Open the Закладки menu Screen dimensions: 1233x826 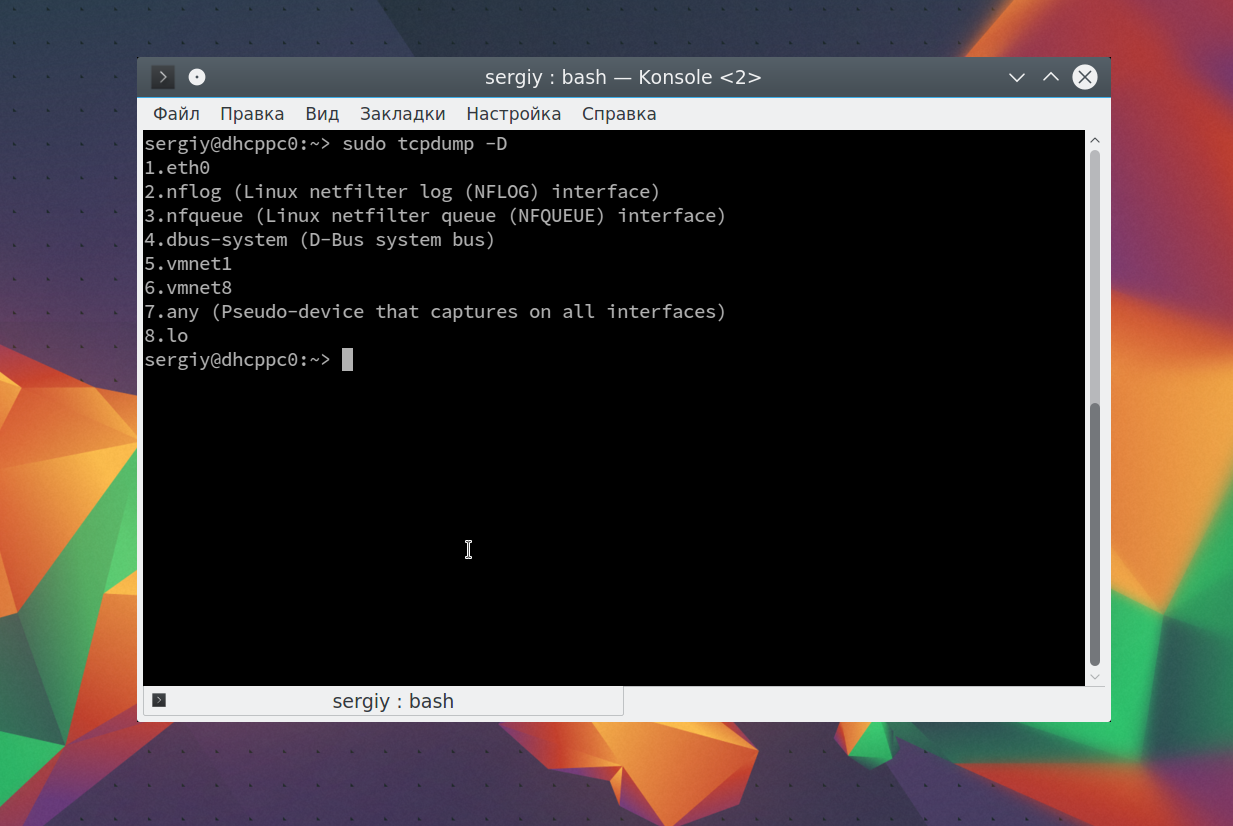(403, 114)
